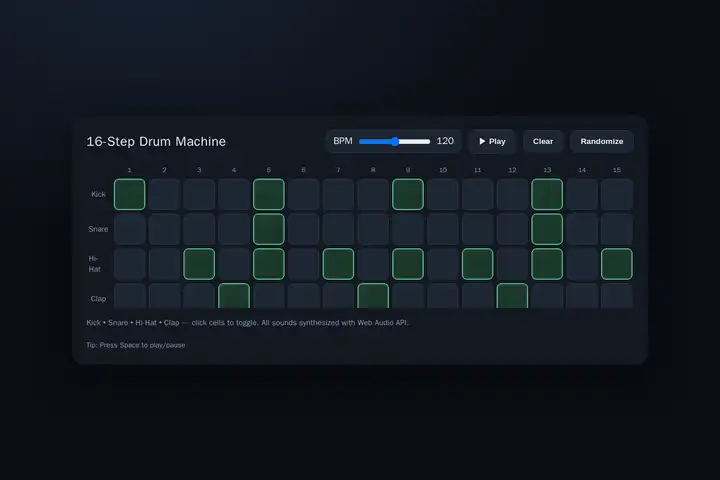Click the step 15 column number

[x=617, y=170]
